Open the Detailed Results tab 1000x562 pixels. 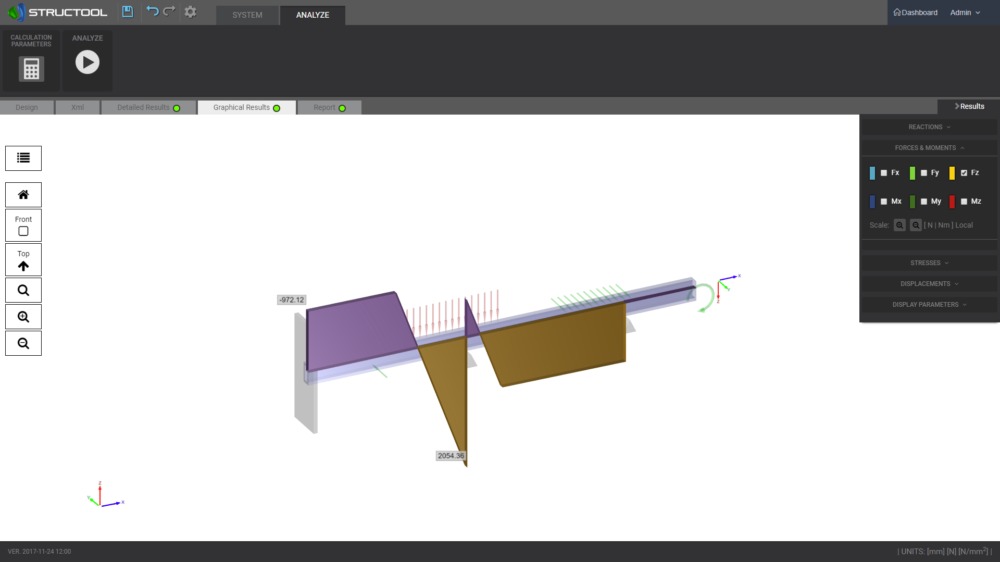click(x=149, y=107)
